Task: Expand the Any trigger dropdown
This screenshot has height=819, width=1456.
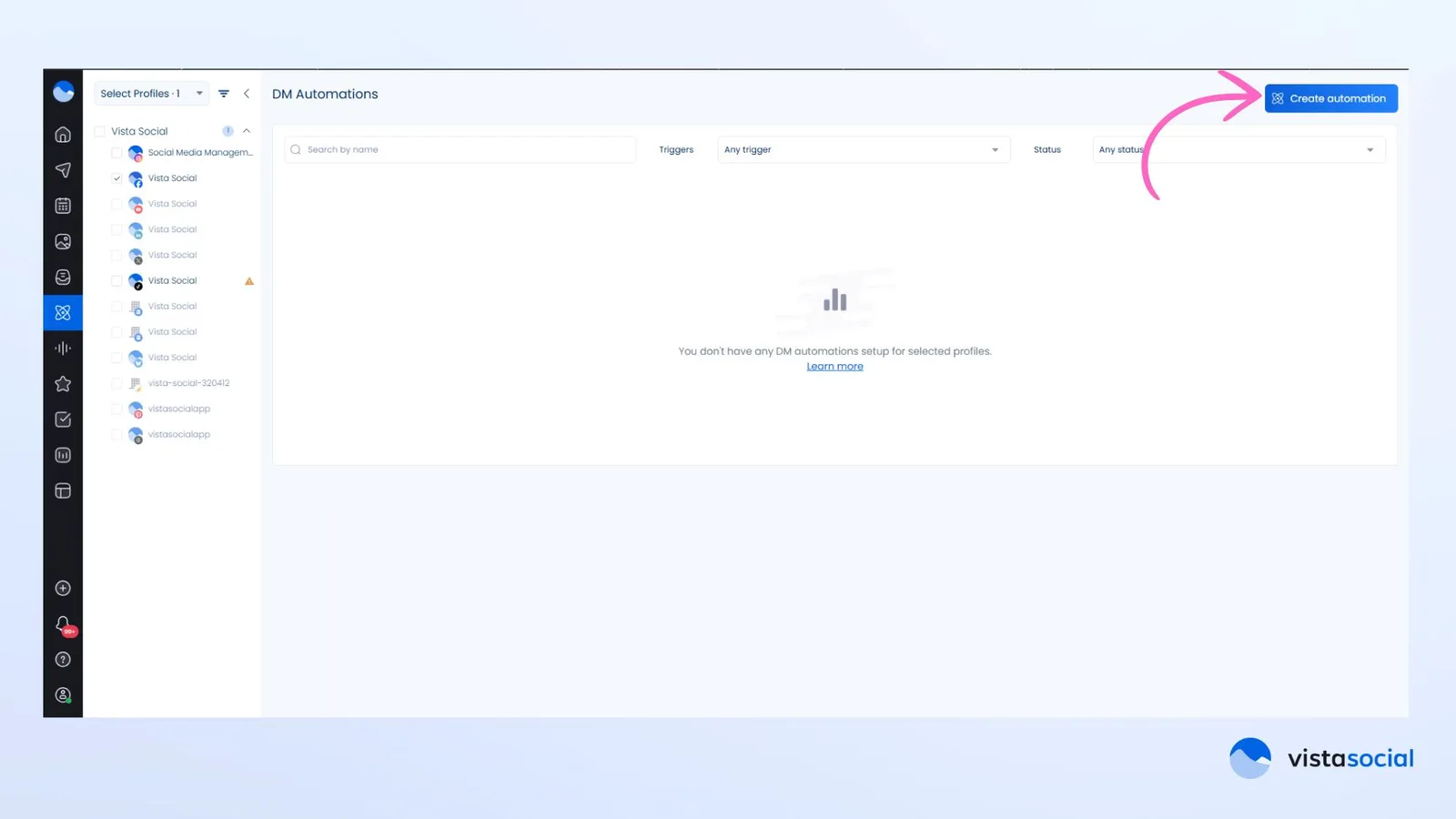Action: (x=863, y=150)
